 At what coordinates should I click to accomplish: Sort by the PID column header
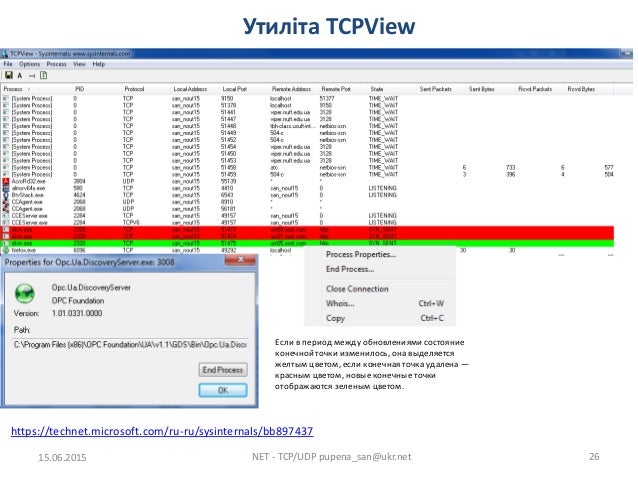(x=79, y=89)
